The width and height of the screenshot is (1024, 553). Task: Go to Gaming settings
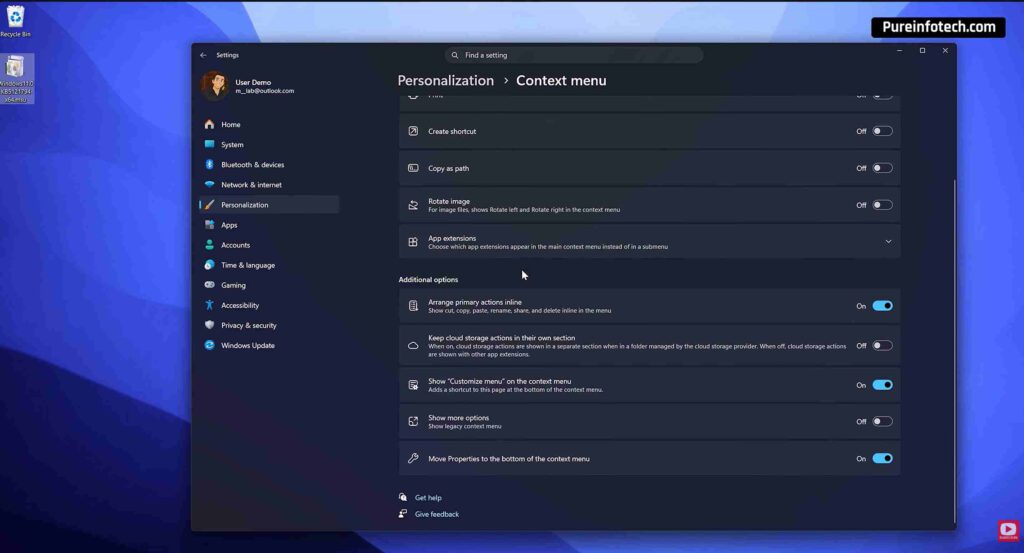tap(269, 285)
